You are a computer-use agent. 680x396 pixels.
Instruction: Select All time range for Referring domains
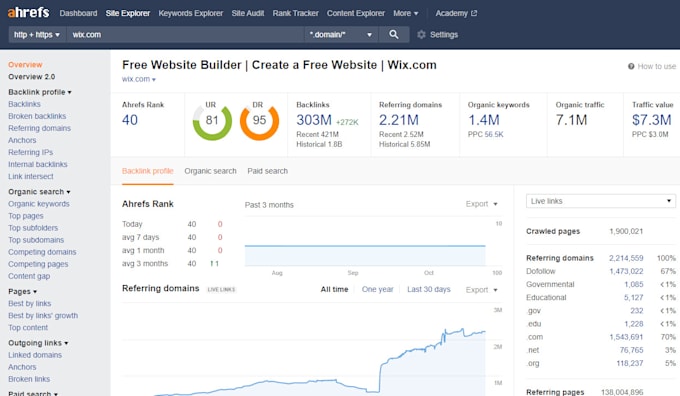point(334,289)
